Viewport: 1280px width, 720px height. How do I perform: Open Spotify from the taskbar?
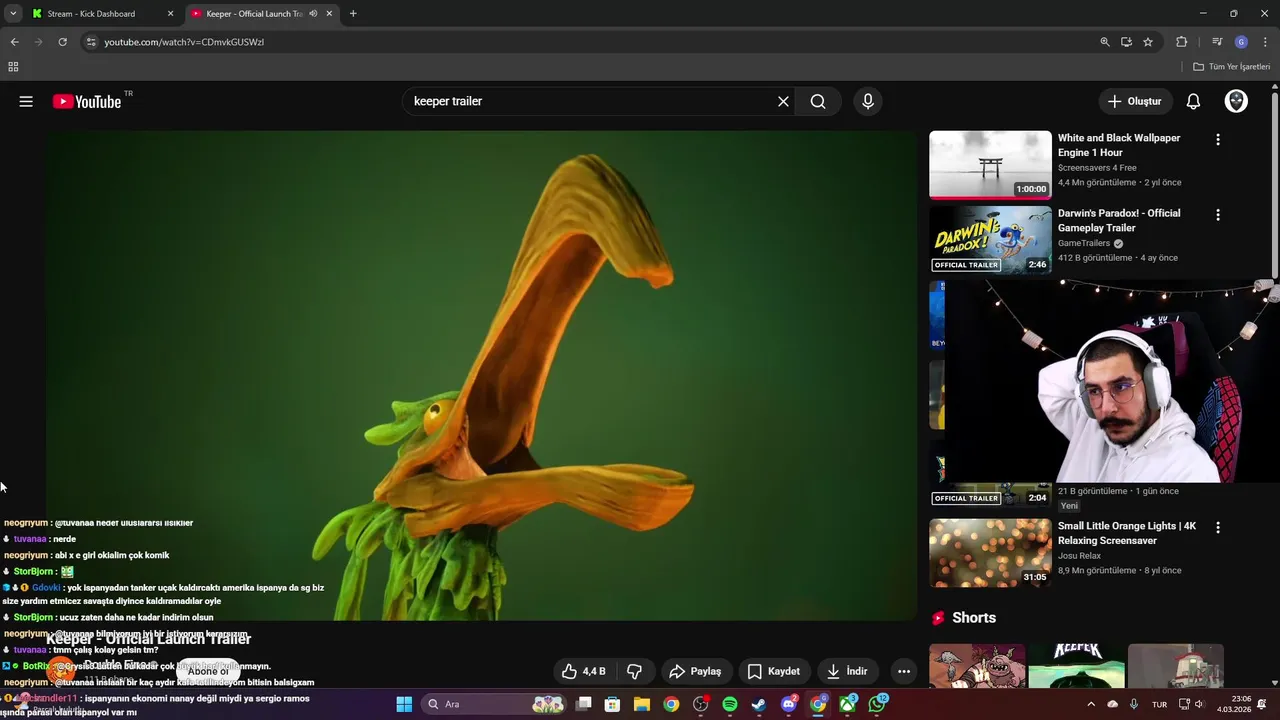(730, 704)
